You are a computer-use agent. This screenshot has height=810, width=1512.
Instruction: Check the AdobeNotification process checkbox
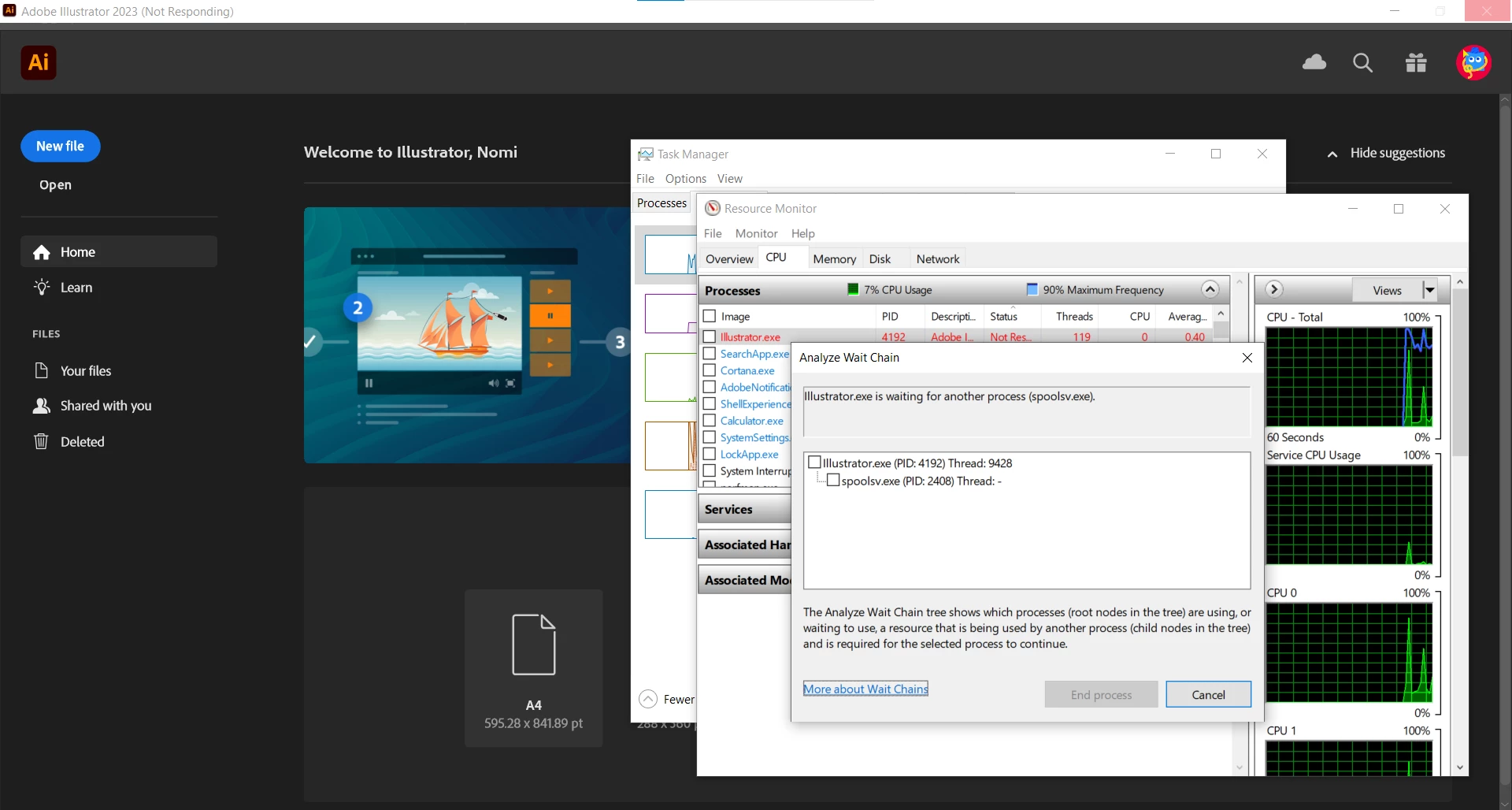(710, 387)
